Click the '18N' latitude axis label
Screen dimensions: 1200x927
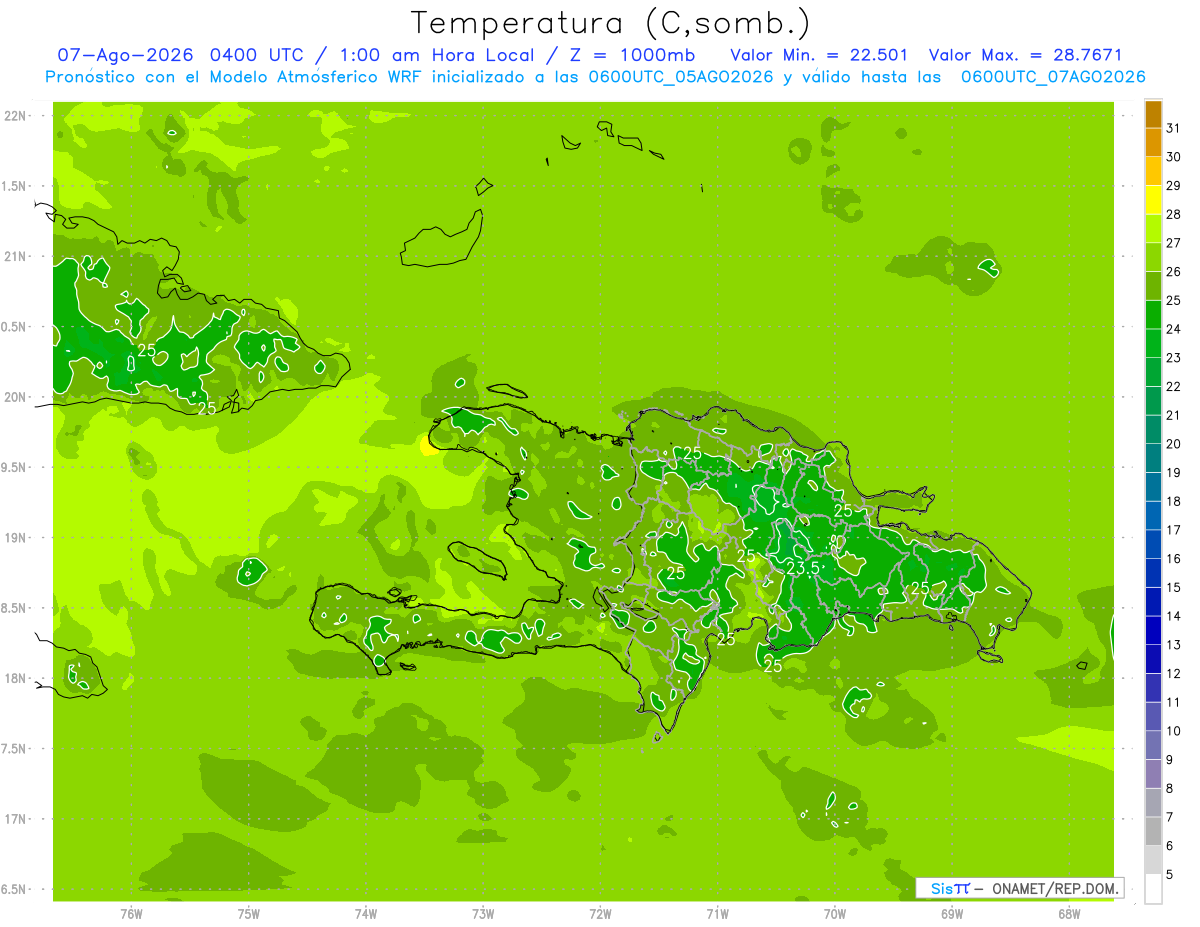click(15, 679)
